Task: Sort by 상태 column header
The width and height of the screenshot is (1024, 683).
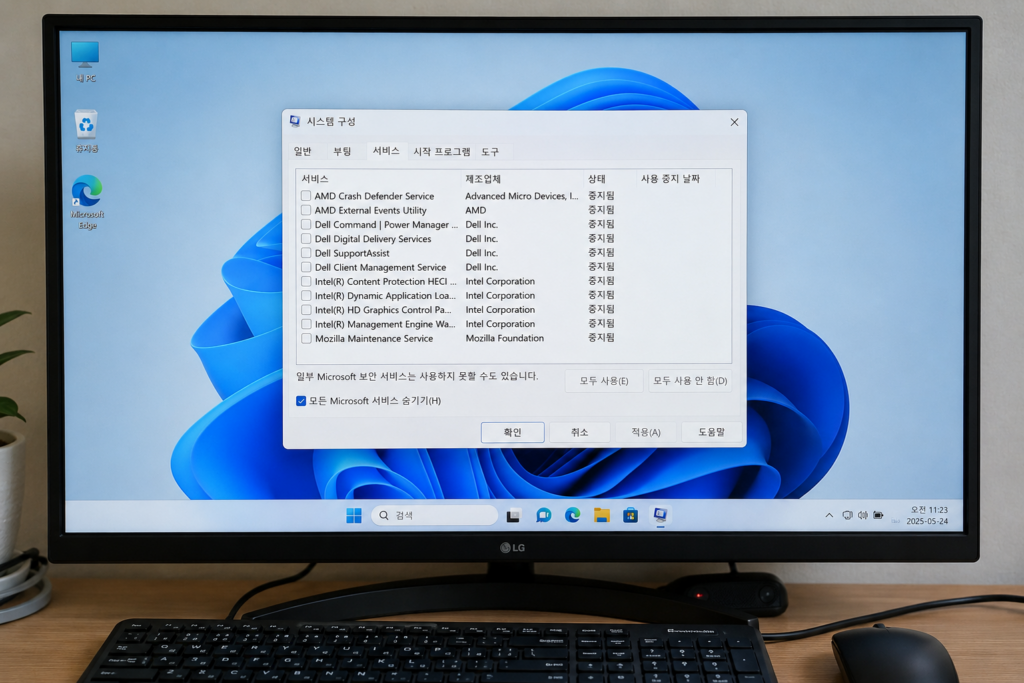Action: click(x=610, y=179)
